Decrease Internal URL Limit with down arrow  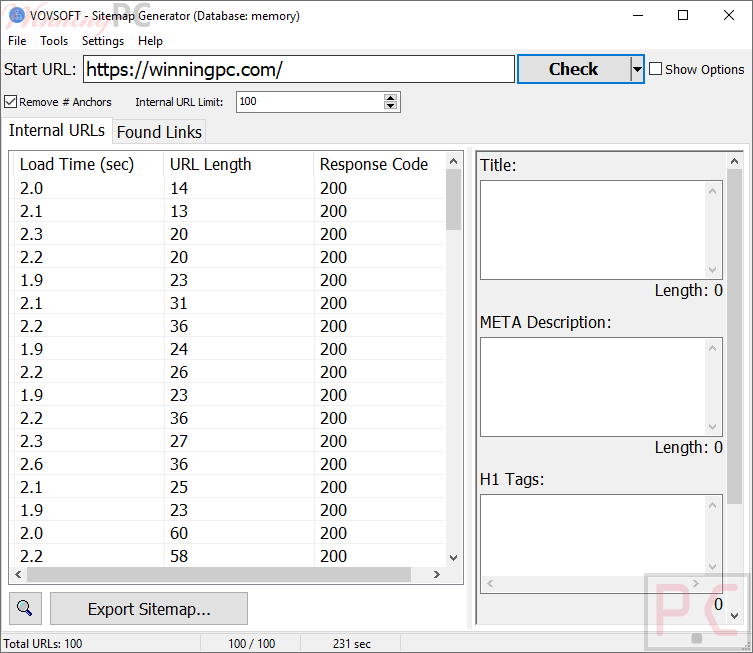(391, 106)
